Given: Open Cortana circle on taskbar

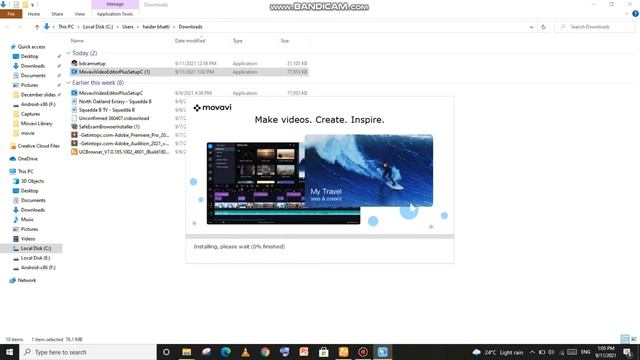Looking at the screenshot, I should coord(166,352).
